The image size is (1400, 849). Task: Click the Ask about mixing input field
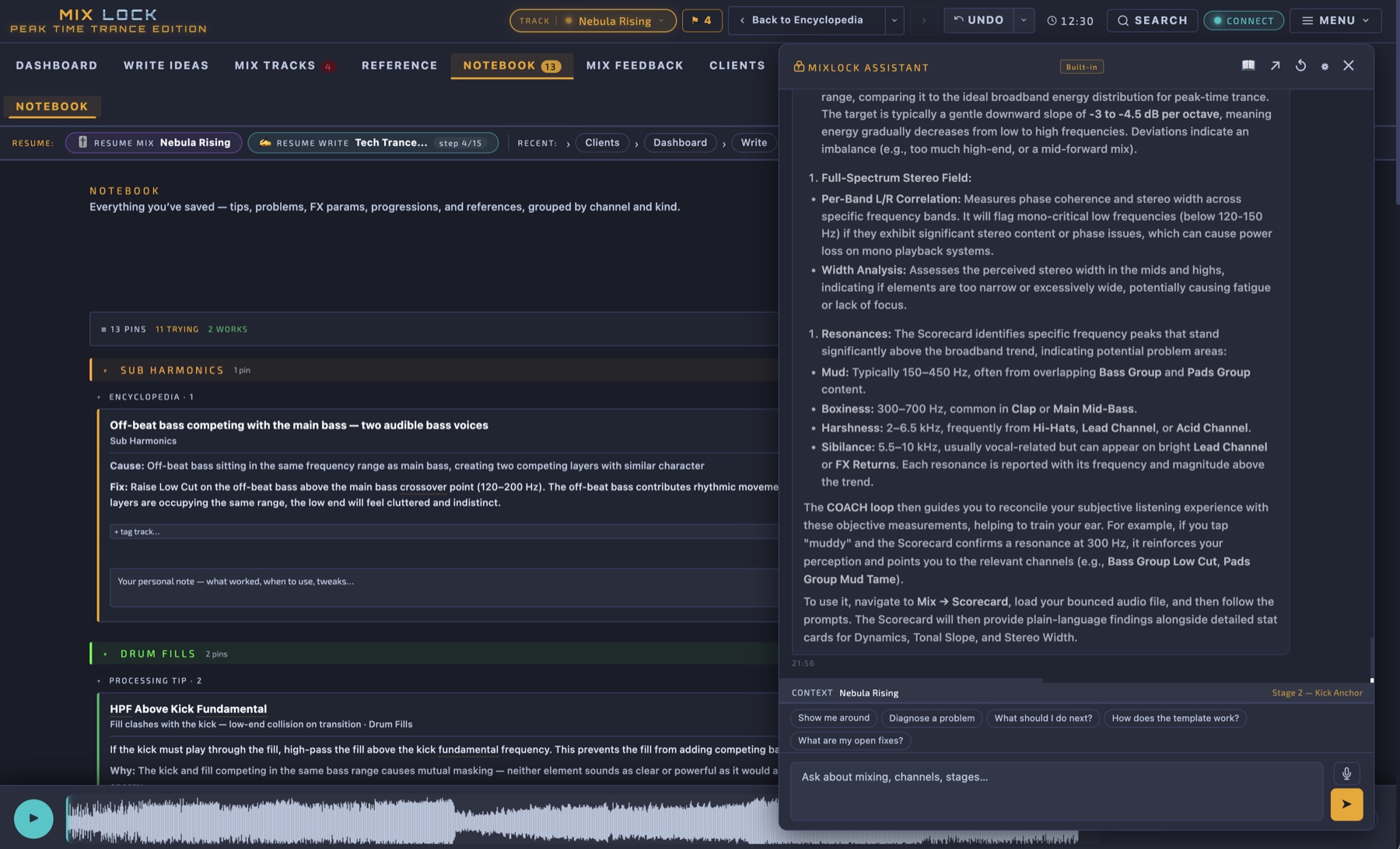click(x=1056, y=791)
